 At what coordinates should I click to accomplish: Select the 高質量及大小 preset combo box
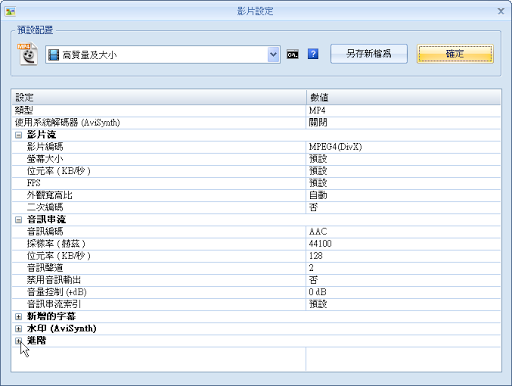(x=163, y=54)
